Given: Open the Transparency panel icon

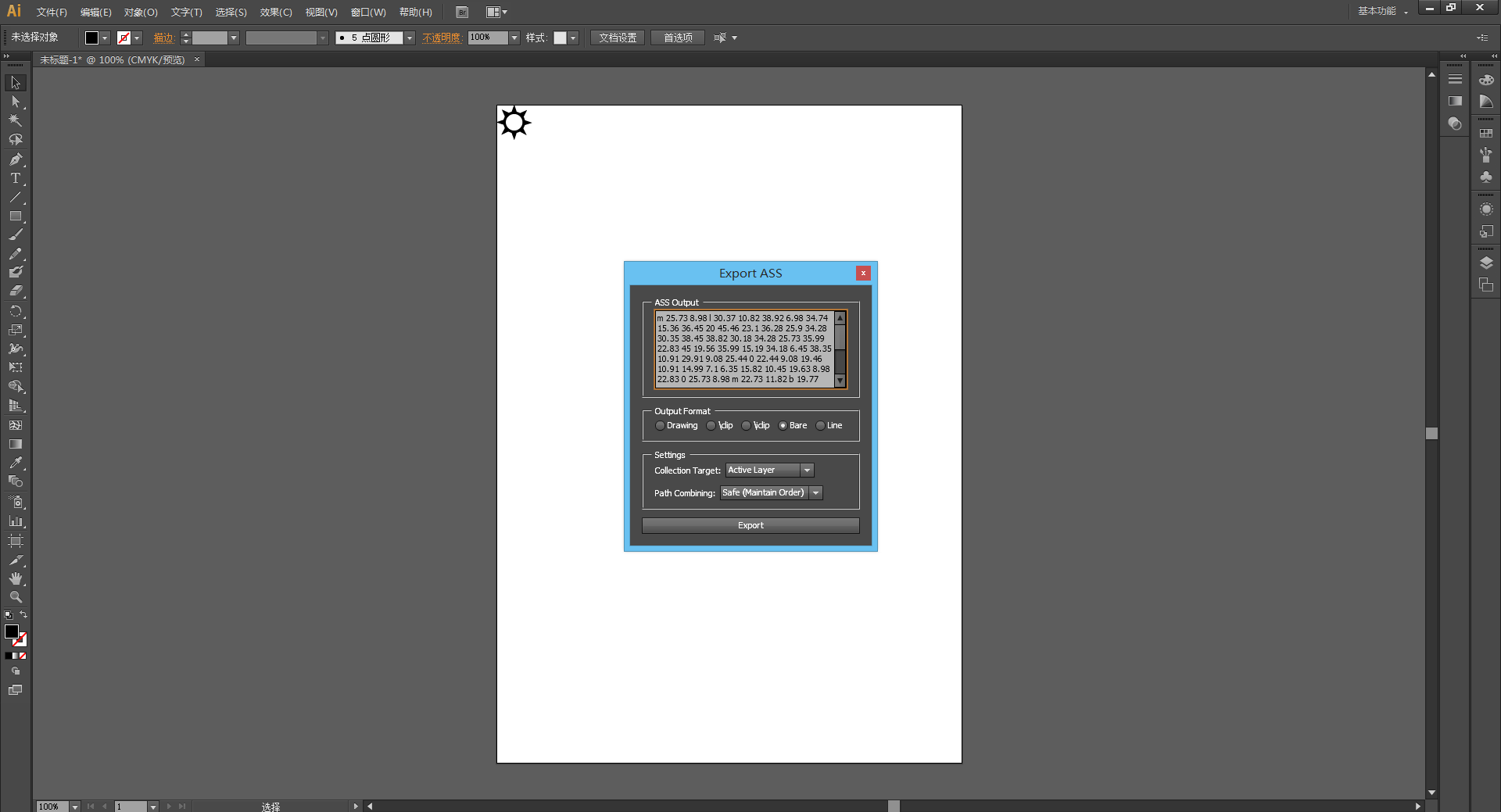Looking at the screenshot, I should pos(1455,123).
